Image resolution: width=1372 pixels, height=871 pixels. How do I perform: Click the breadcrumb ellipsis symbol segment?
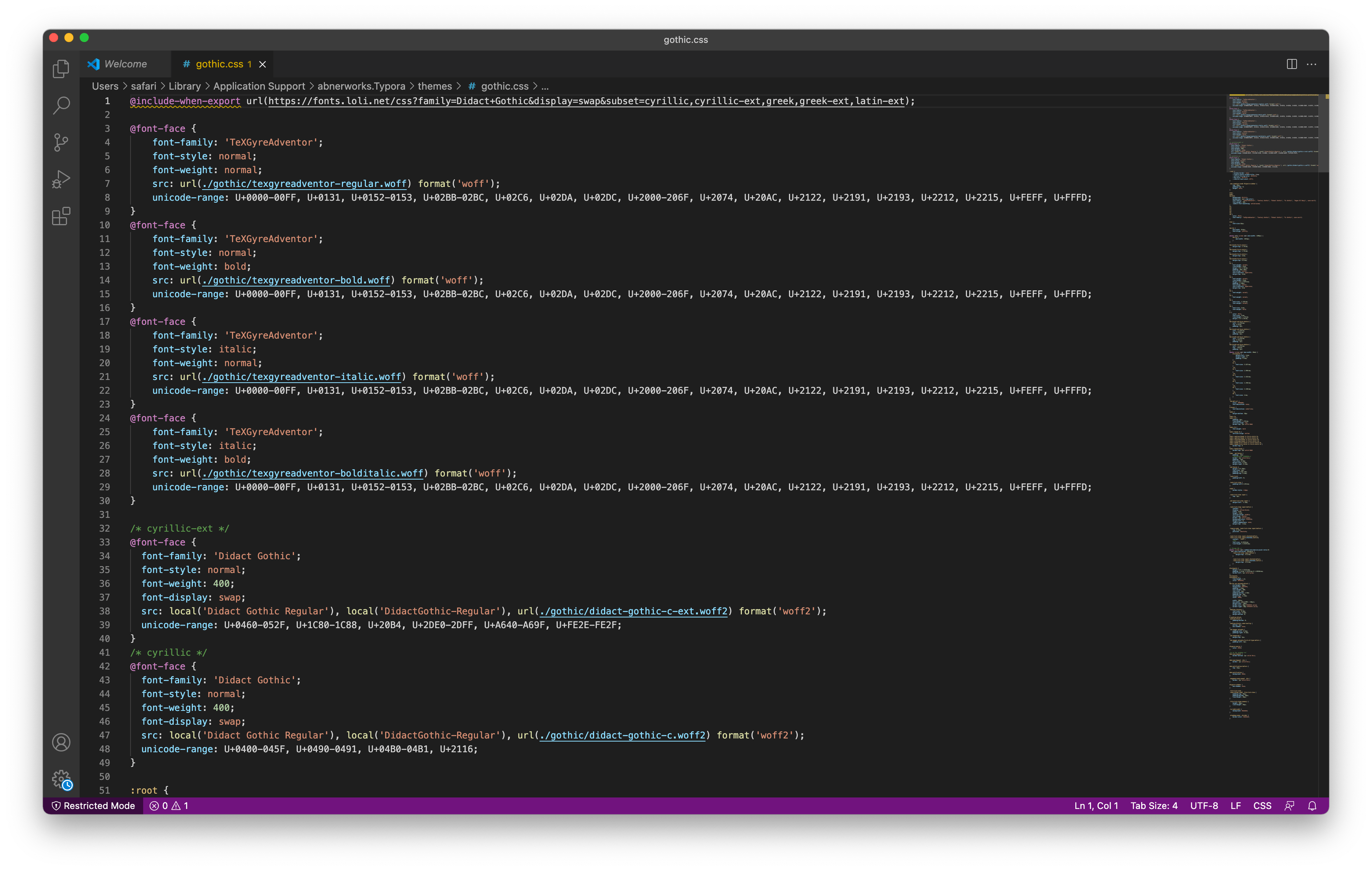[545, 86]
